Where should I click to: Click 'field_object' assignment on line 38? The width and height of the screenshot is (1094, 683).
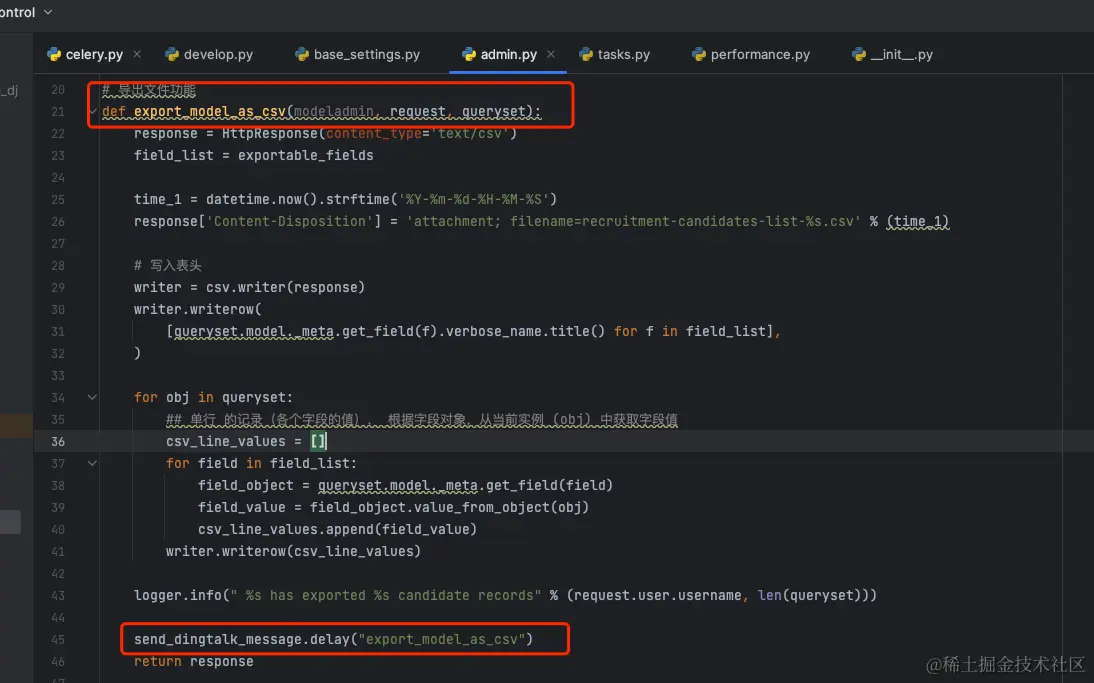(x=246, y=486)
